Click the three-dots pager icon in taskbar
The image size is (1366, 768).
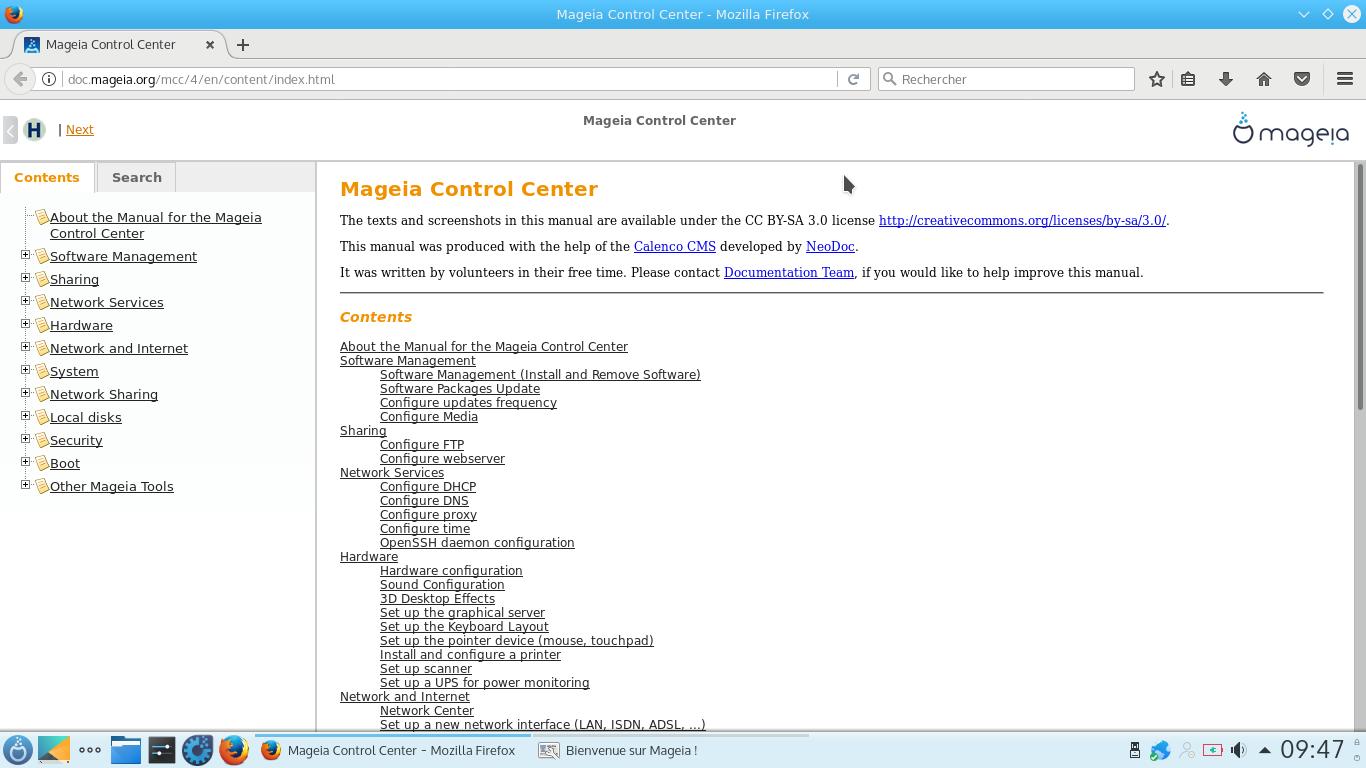[90, 750]
